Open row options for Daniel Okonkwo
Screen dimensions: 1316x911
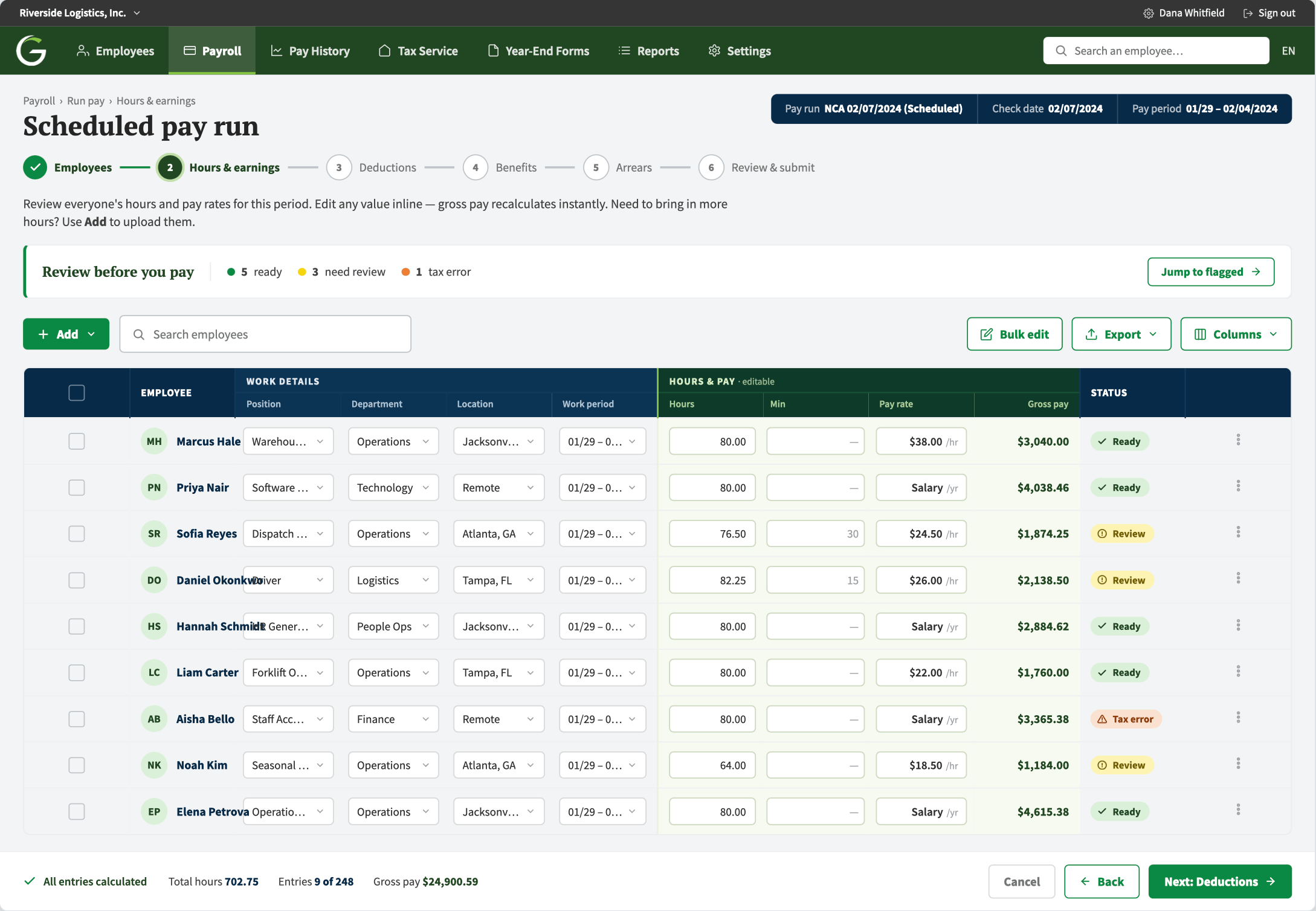click(x=1238, y=579)
